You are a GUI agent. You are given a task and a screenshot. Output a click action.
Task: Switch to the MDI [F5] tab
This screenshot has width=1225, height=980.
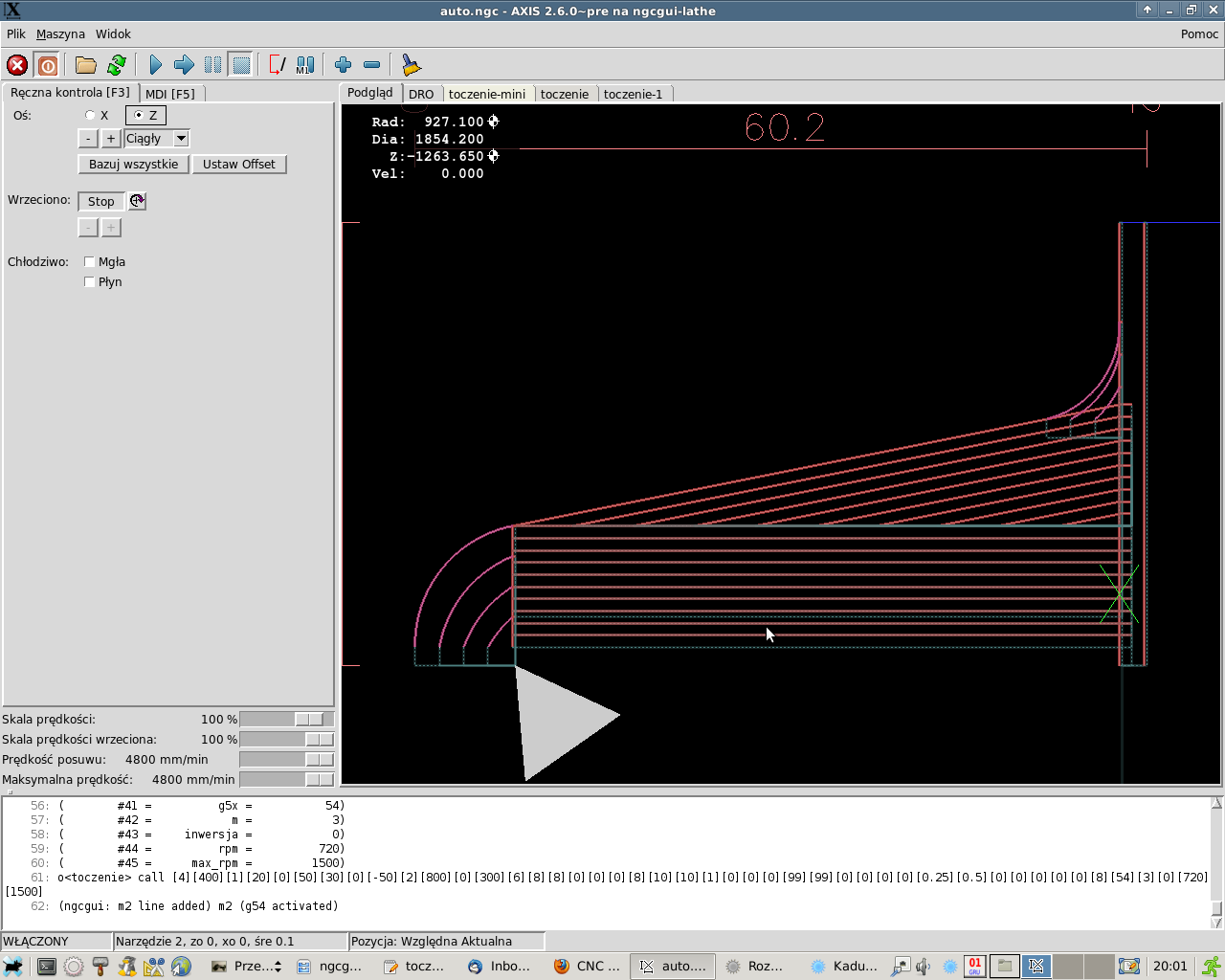coord(170,94)
